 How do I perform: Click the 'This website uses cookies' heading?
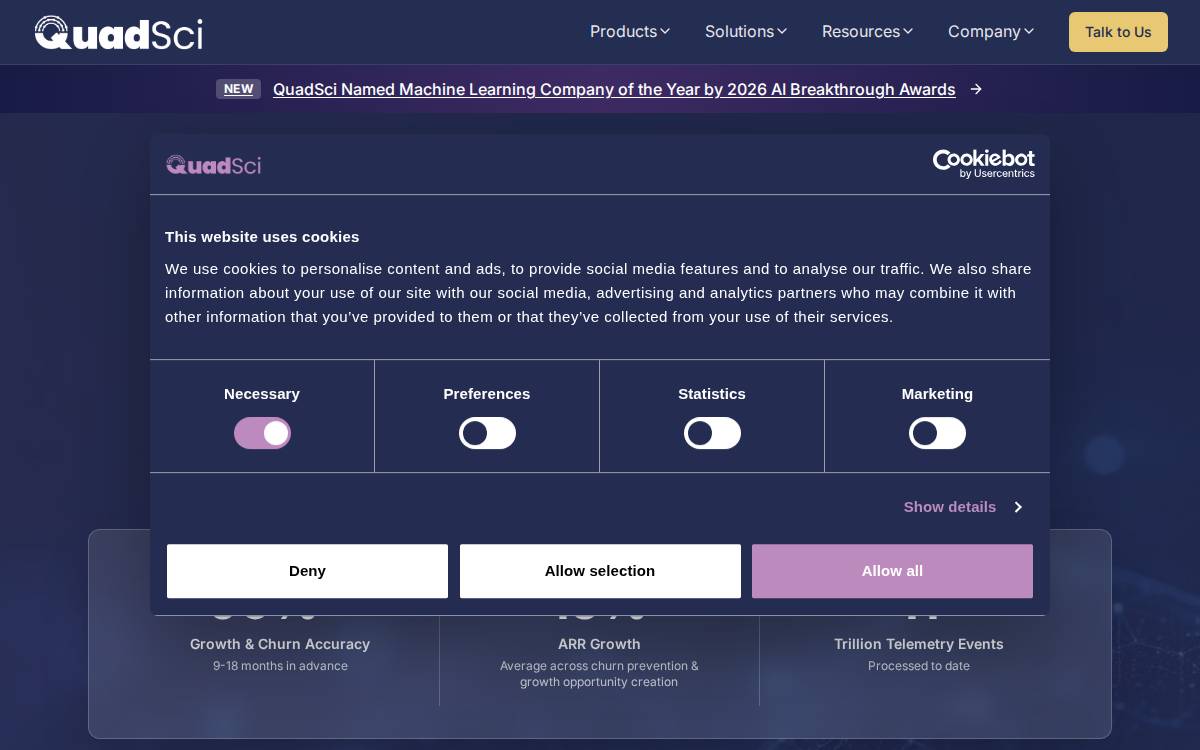pyautogui.click(x=262, y=237)
